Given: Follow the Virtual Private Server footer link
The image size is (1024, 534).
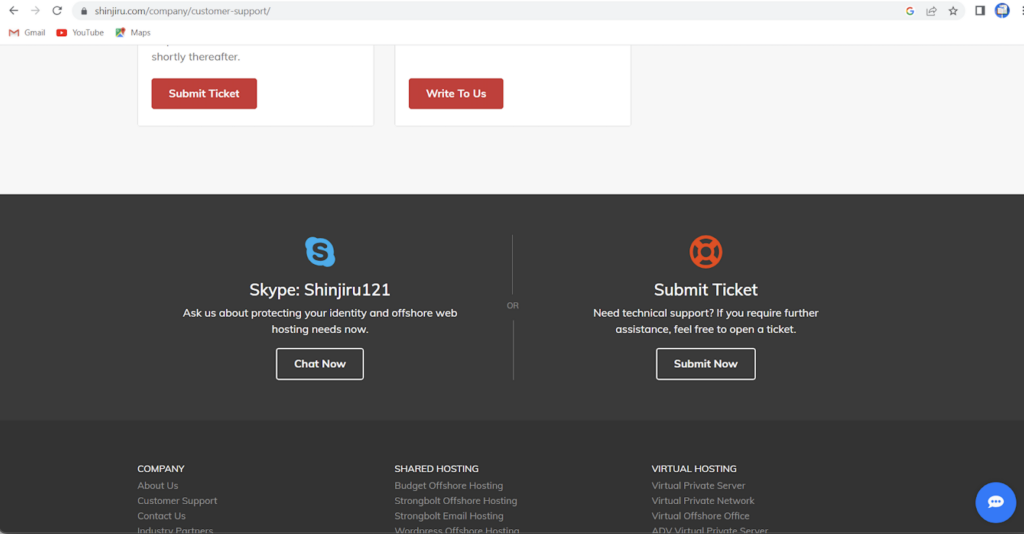Looking at the screenshot, I should 698,486.
